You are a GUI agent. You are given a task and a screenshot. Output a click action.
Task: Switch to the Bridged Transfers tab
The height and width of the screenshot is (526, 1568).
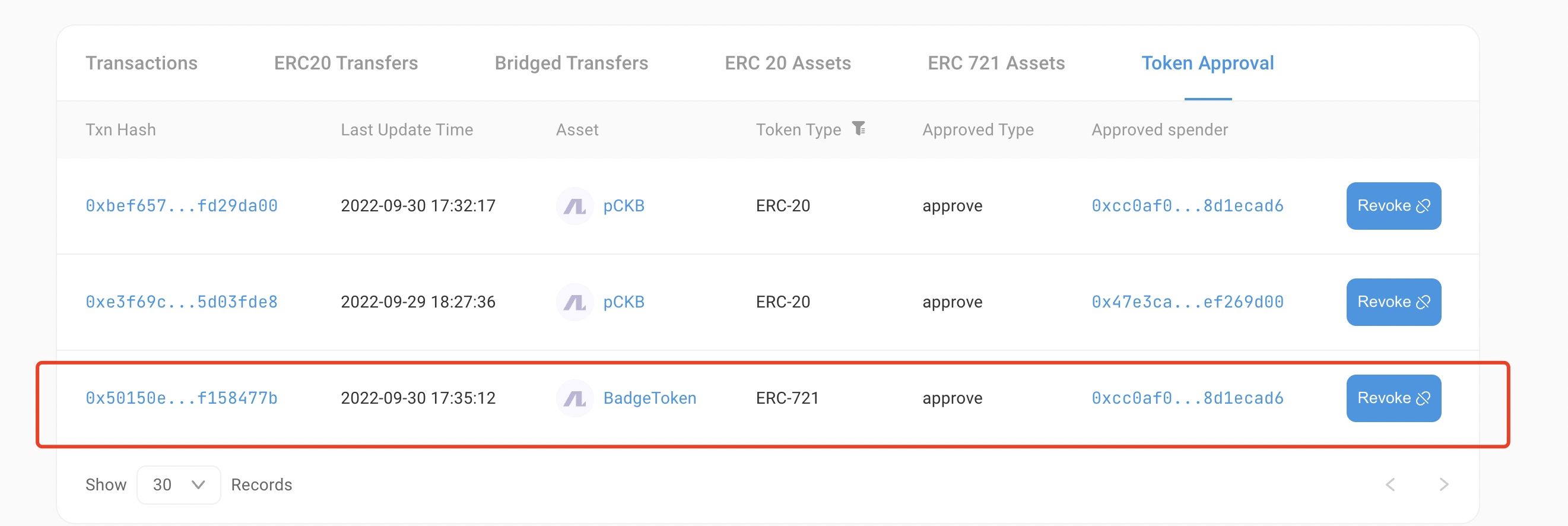(571, 63)
